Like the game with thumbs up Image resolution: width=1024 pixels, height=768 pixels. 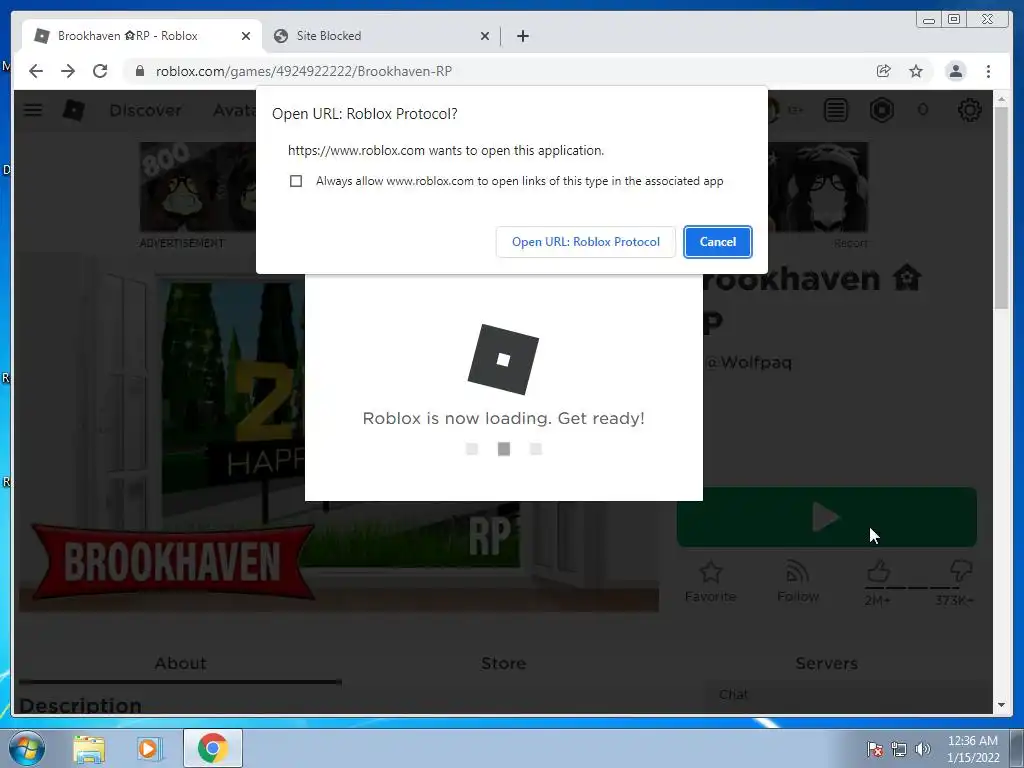click(878, 573)
